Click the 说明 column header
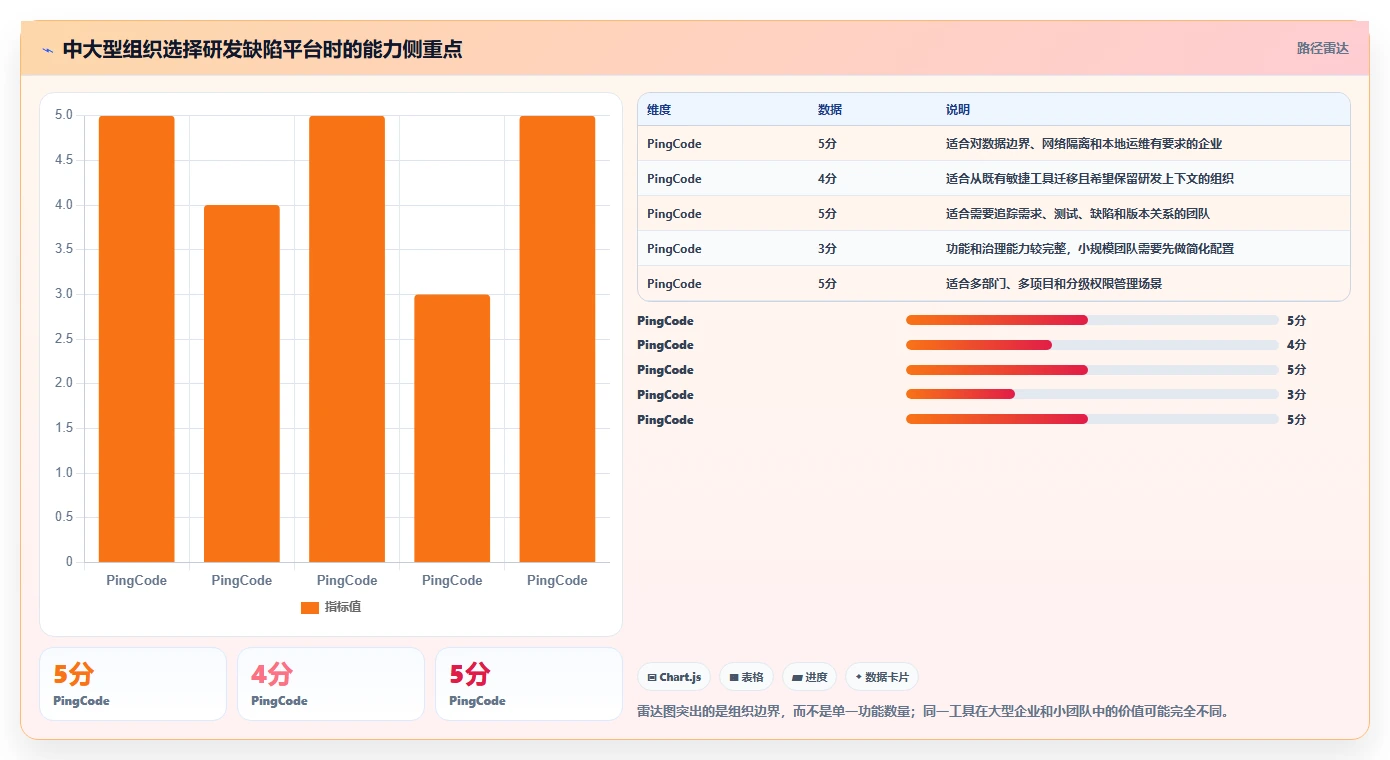The width and height of the screenshot is (1390, 760). coord(958,110)
